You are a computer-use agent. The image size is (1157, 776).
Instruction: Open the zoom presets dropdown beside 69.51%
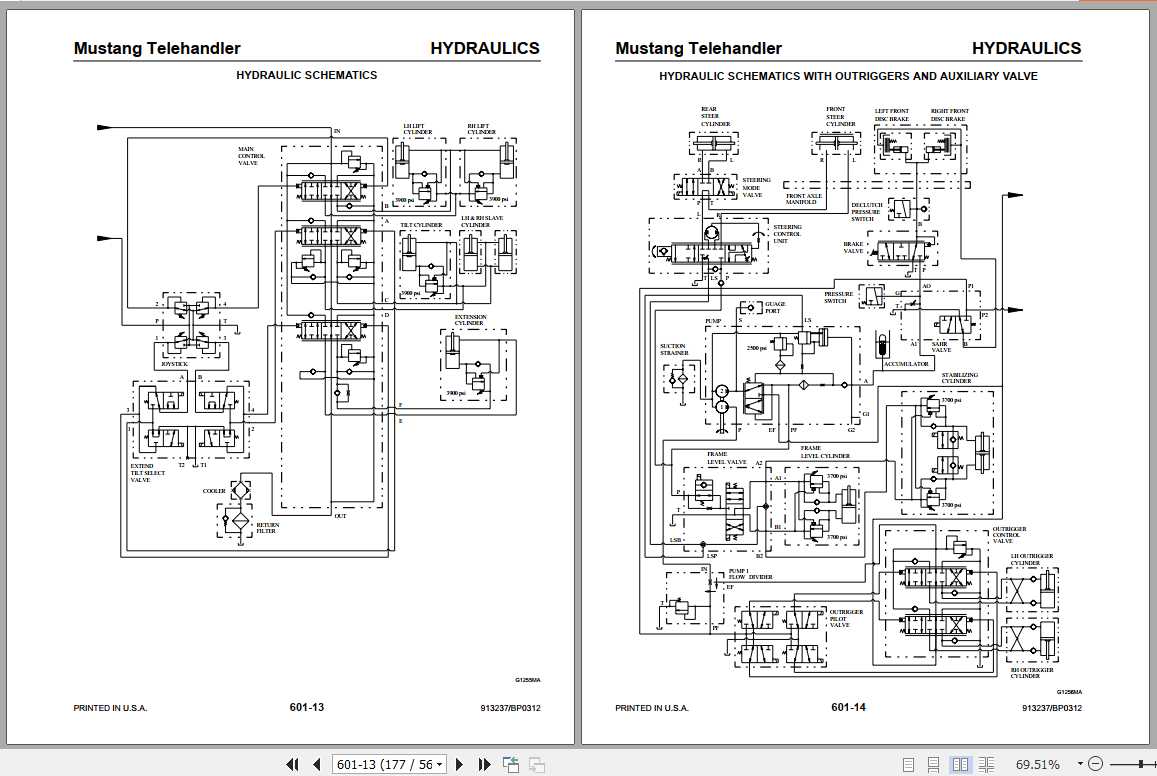point(1080,763)
